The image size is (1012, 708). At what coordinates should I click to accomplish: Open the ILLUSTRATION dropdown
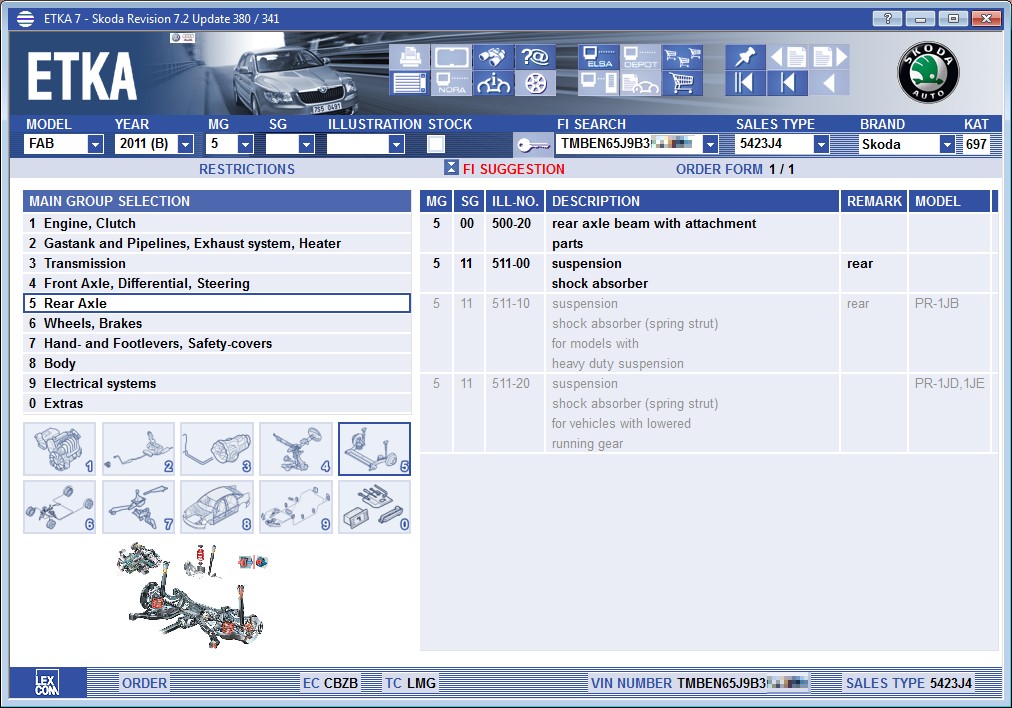pyautogui.click(x=397, y=144)
